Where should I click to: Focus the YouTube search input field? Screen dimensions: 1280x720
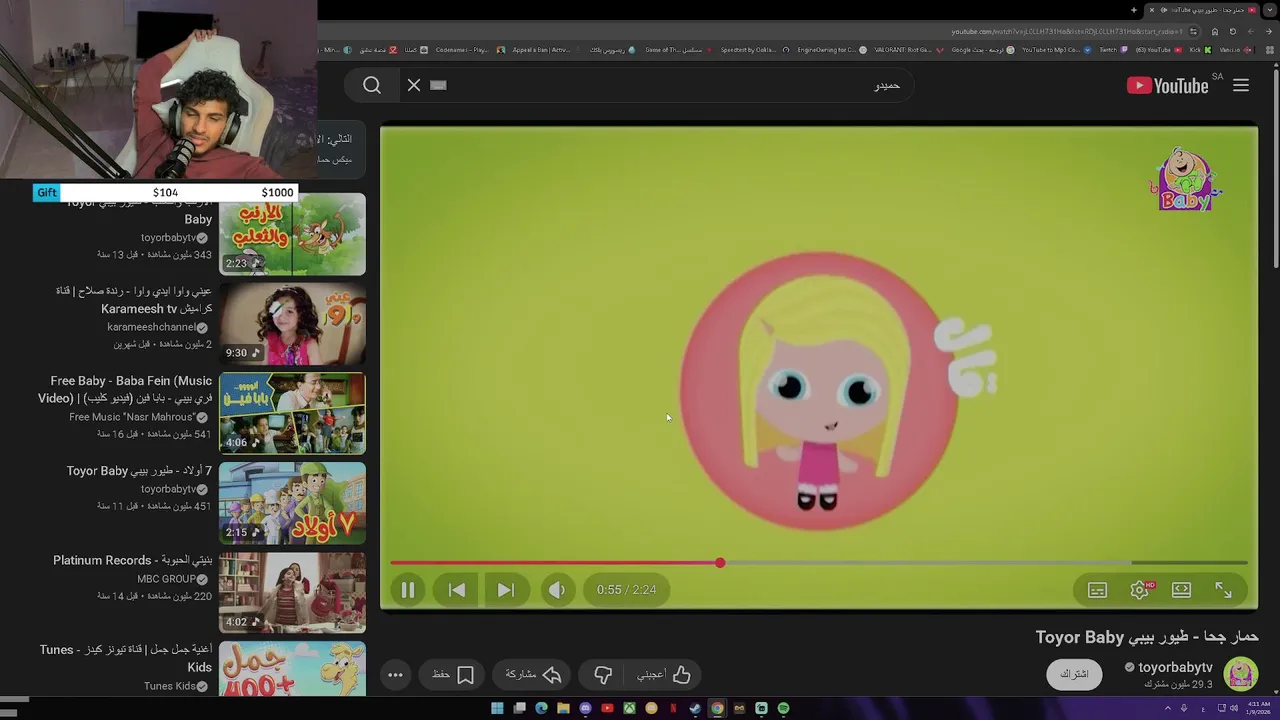[x=680, y=86]
